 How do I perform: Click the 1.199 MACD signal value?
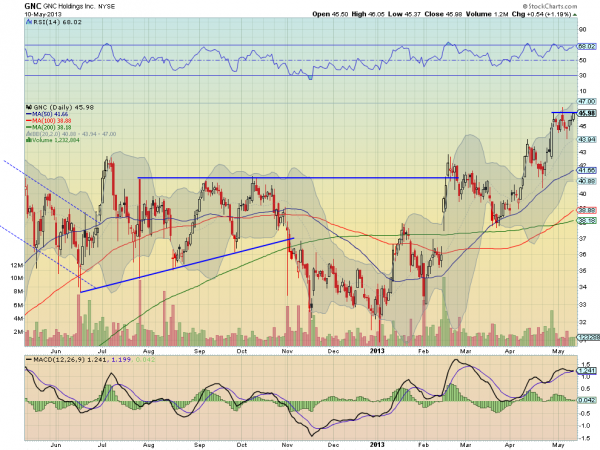coord(121,360)
